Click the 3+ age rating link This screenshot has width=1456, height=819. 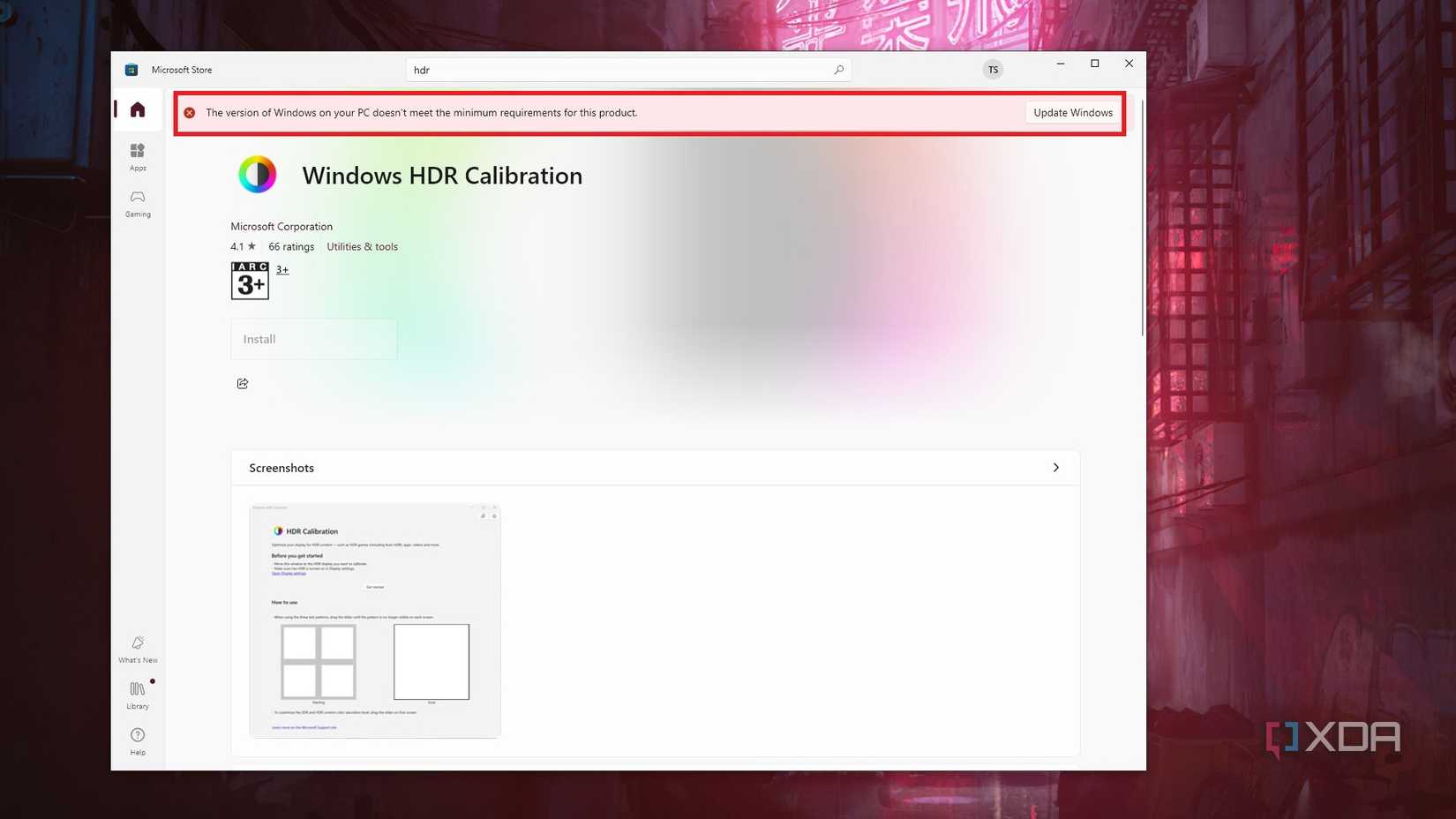[282, 270]
